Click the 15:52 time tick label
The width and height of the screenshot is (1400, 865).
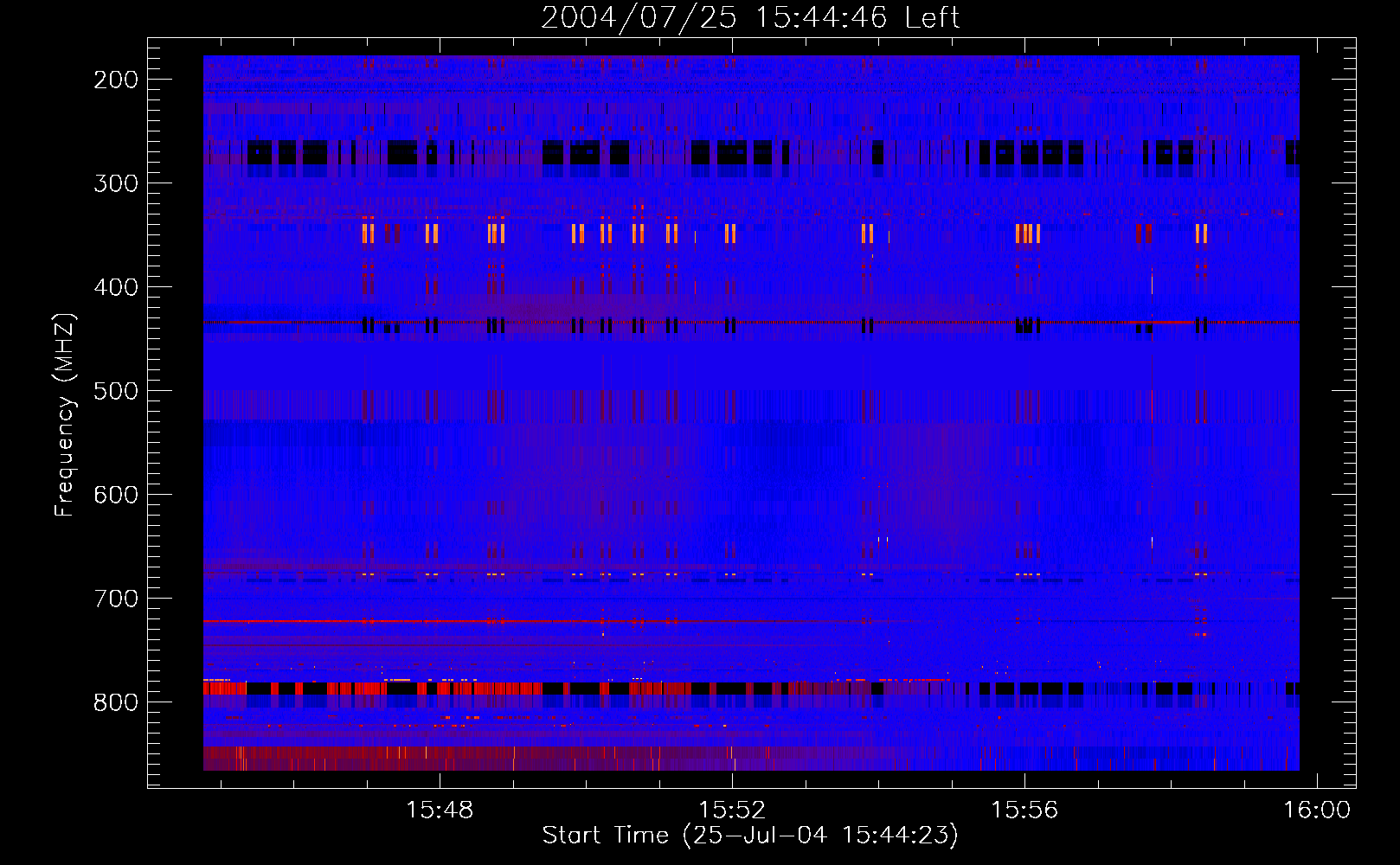tap(732, 811)
